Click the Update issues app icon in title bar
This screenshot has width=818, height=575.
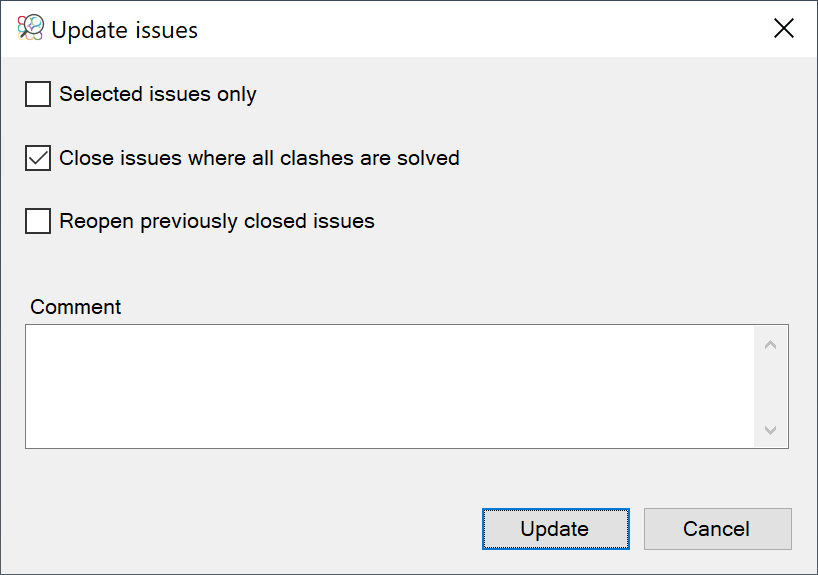(30, 27)
